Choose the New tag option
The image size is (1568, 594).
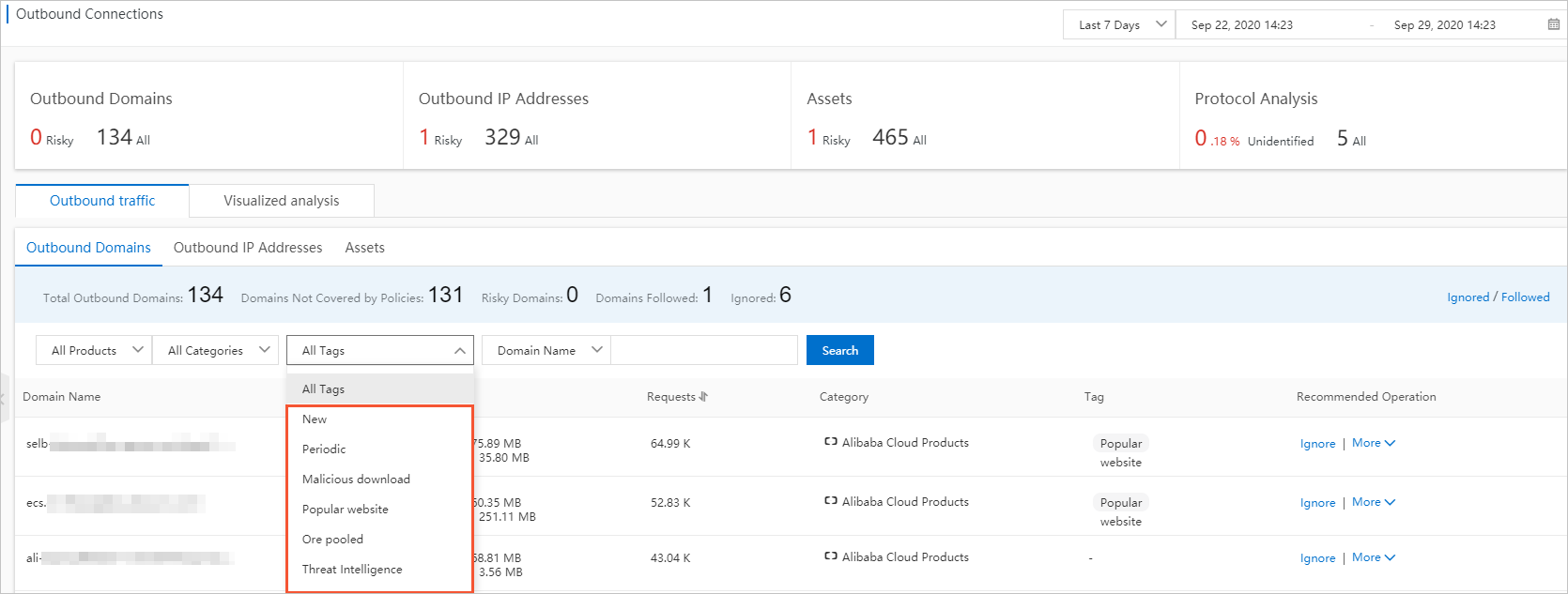(x=380, y=419)
